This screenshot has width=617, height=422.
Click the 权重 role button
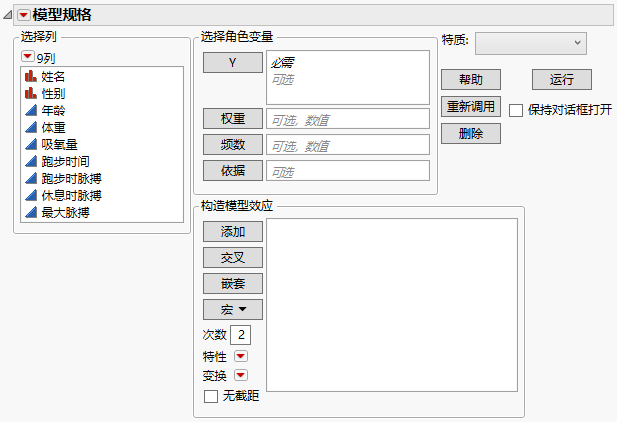233,118
